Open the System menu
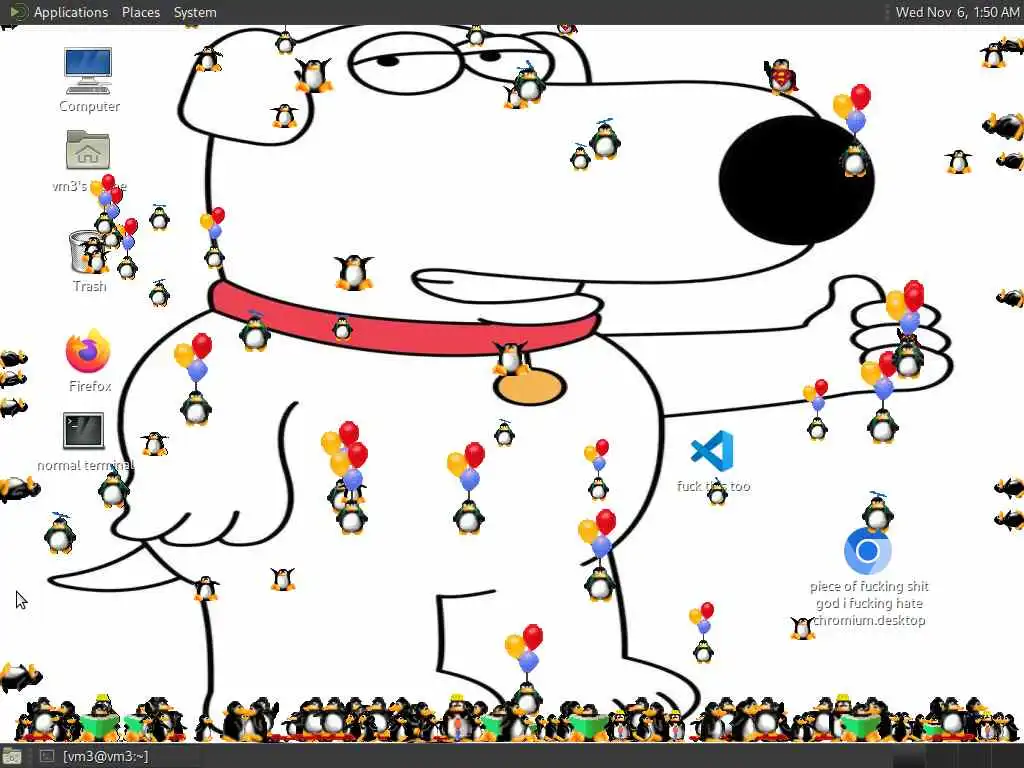 click(x=195, y=12)
